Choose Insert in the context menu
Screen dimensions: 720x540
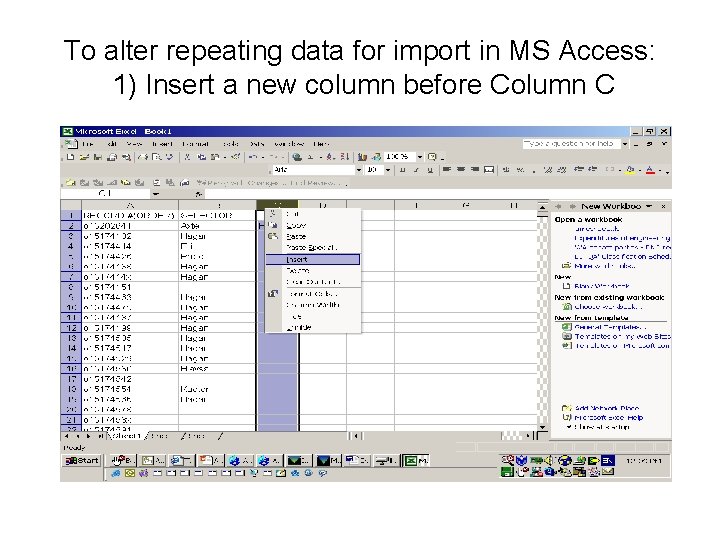[313, 259]
